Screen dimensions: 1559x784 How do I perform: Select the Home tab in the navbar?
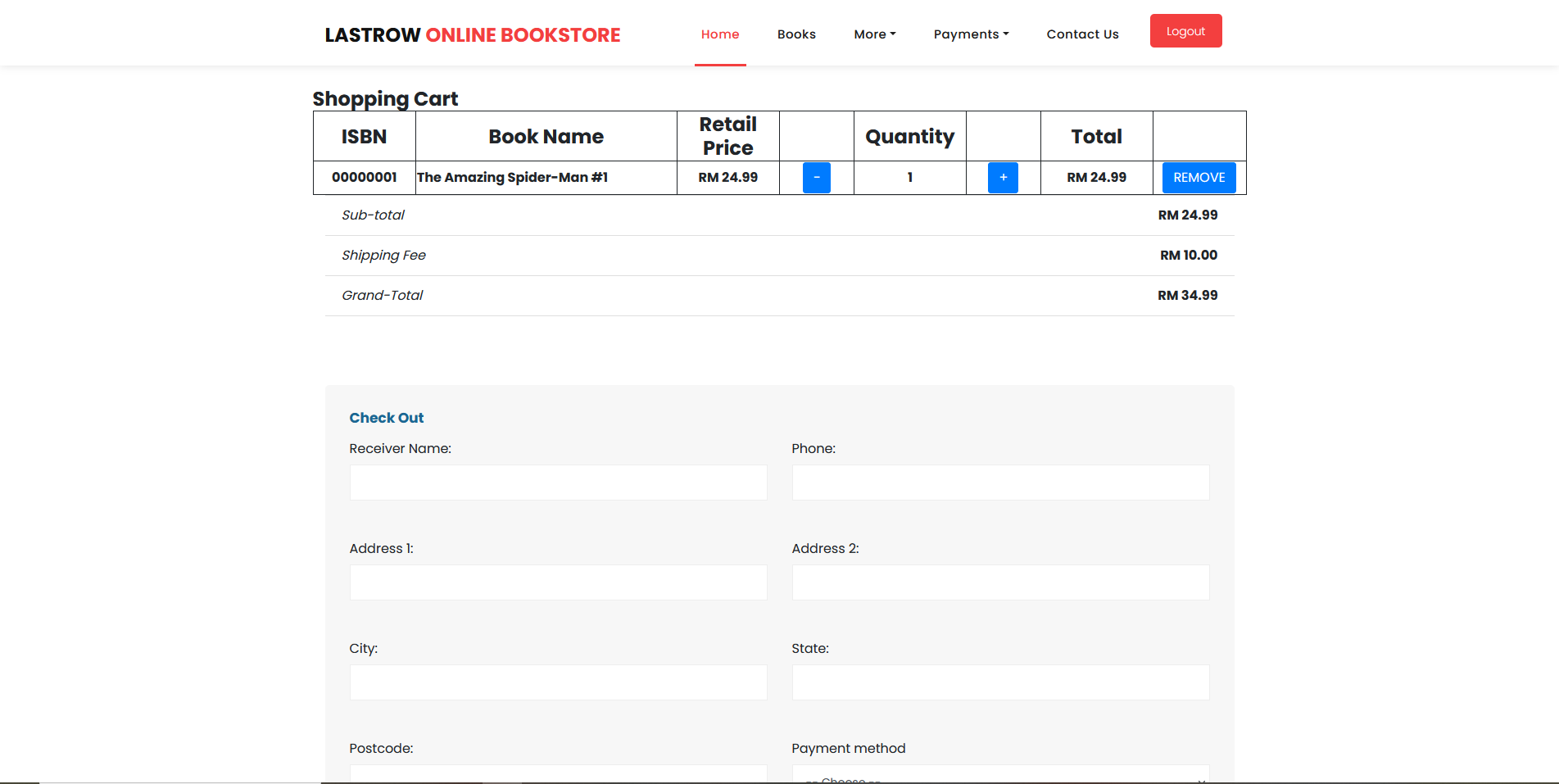[x=719, y=34]
